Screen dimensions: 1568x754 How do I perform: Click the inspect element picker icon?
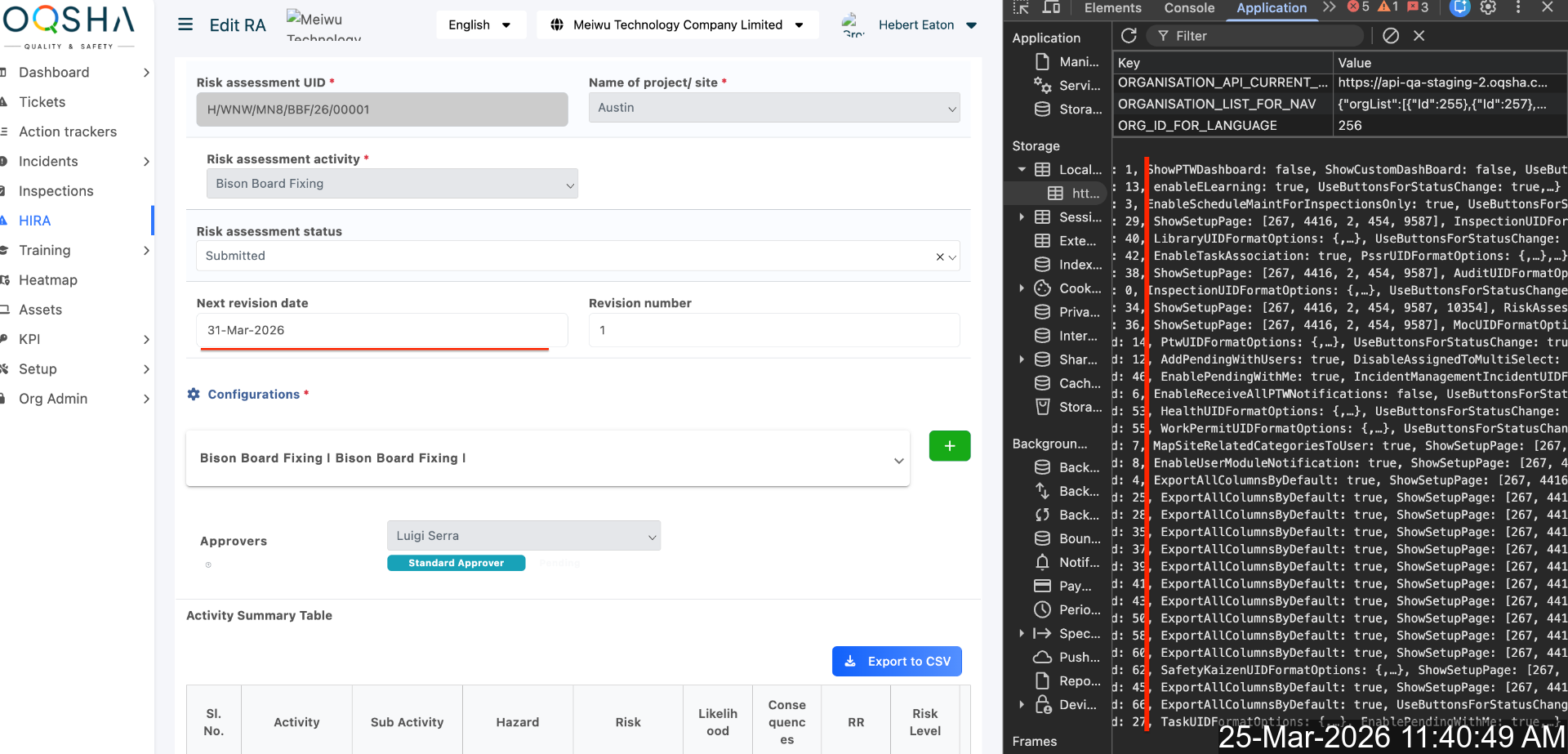(x=1021, y=7)
